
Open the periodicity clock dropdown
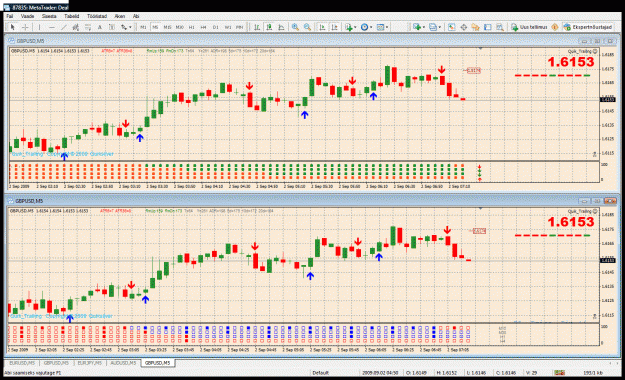pos(366,27)
